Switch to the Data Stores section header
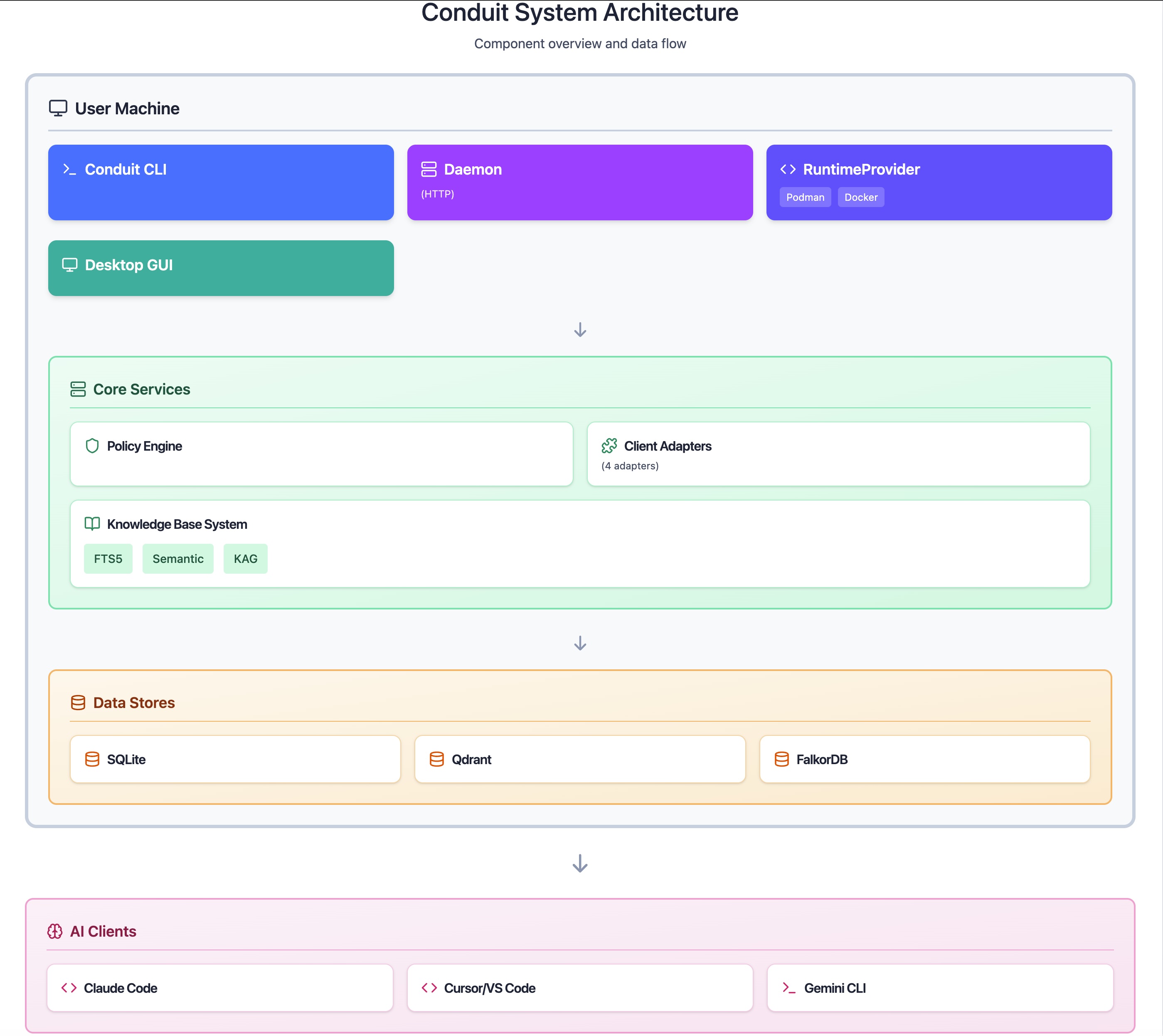This screenshot has width=1163, height=1036. point(134,703)
